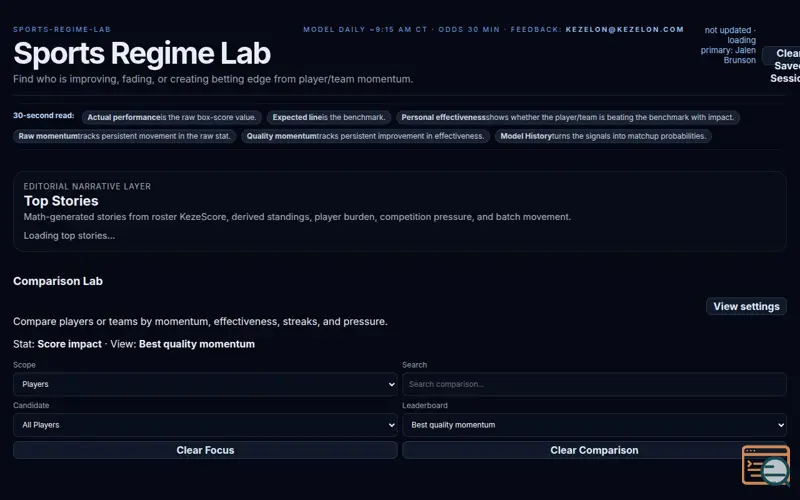Viewport: 800px width, 500px height.
Task: Click the Personal effectiveness definition chip
Action: coord(567,117)
